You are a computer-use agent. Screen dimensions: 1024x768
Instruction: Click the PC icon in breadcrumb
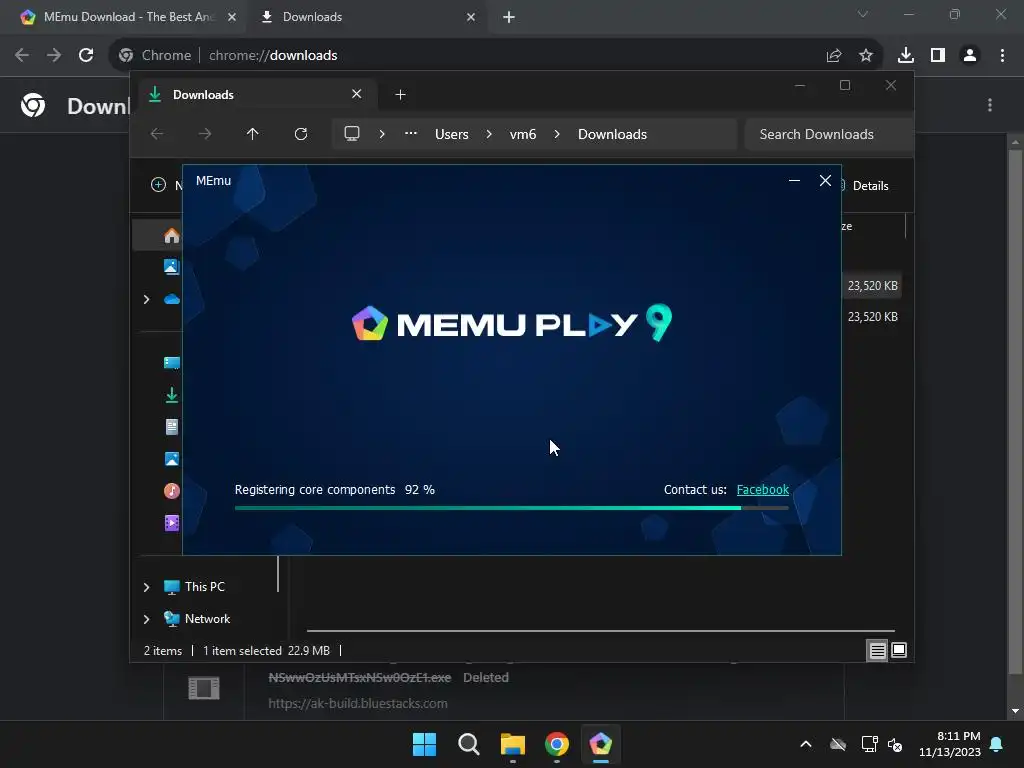click(x=352, y=134)
